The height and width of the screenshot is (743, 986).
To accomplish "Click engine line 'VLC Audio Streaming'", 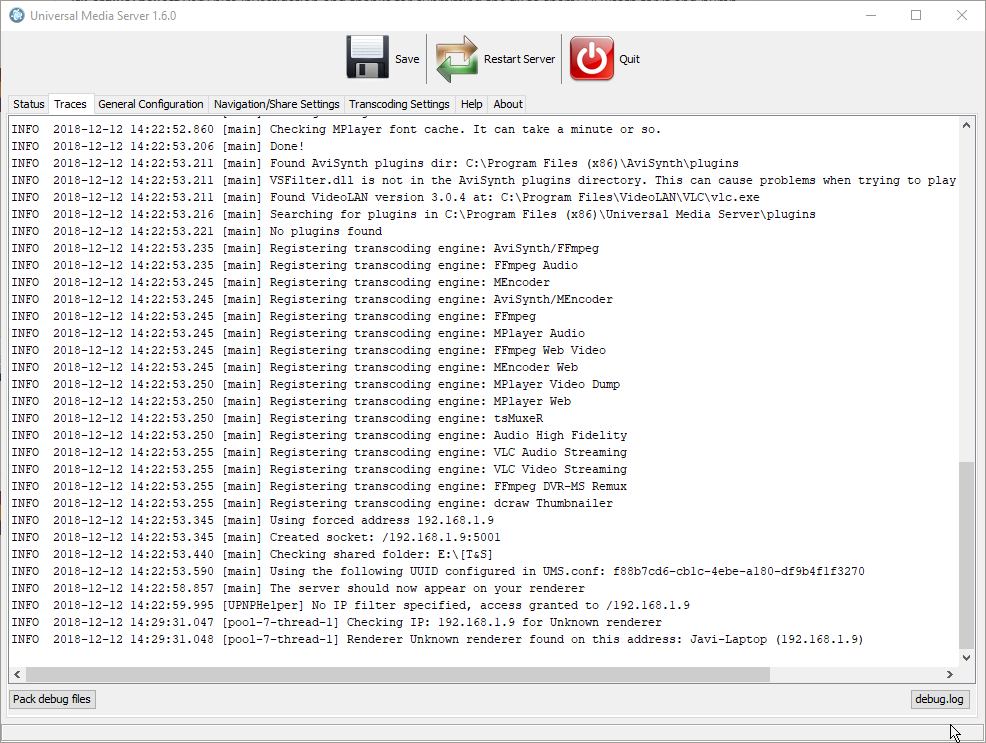I will (319, 452).
